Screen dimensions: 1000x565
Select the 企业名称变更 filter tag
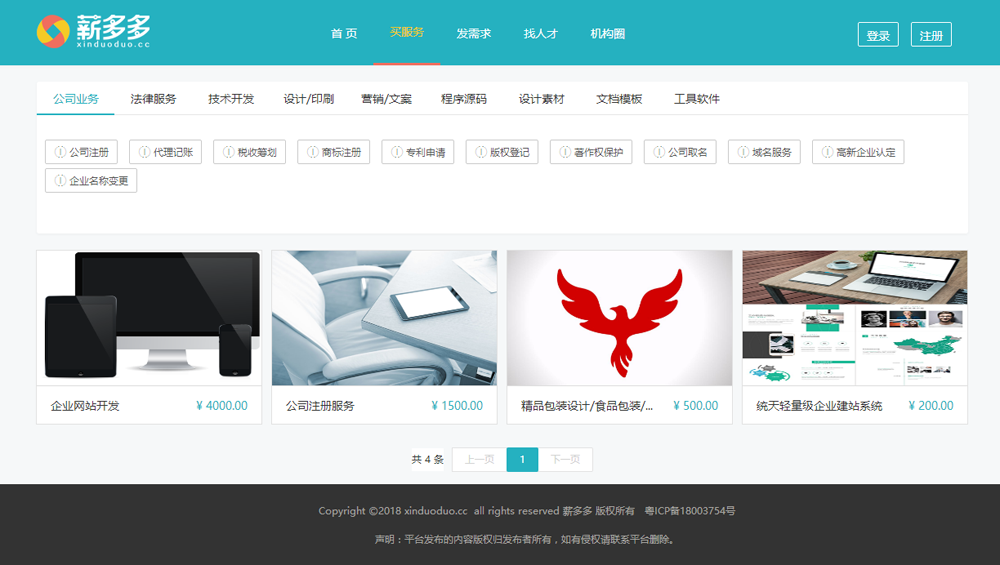91,180
